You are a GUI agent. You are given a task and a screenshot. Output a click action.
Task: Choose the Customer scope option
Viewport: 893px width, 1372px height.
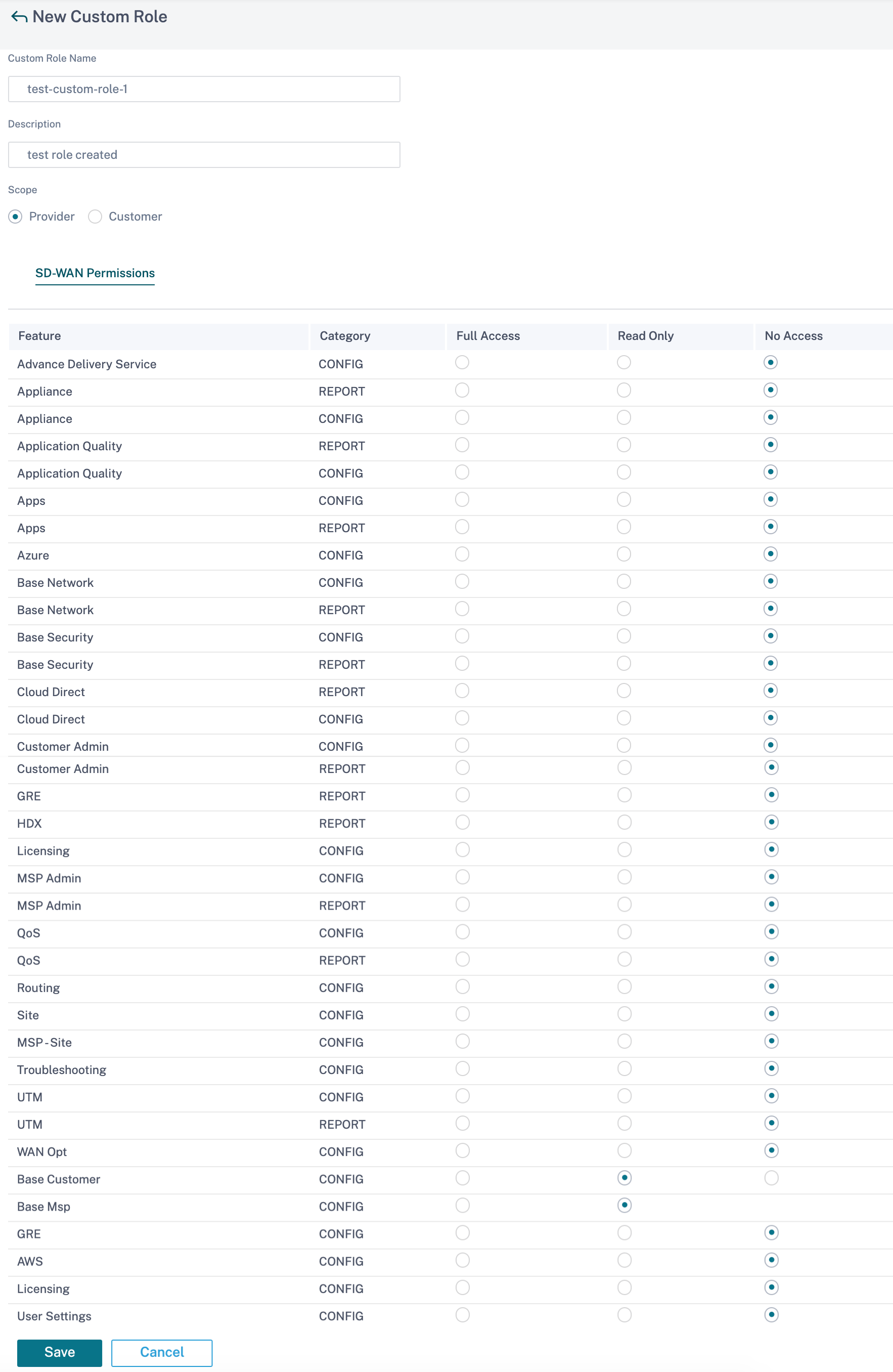coord(95,217)
